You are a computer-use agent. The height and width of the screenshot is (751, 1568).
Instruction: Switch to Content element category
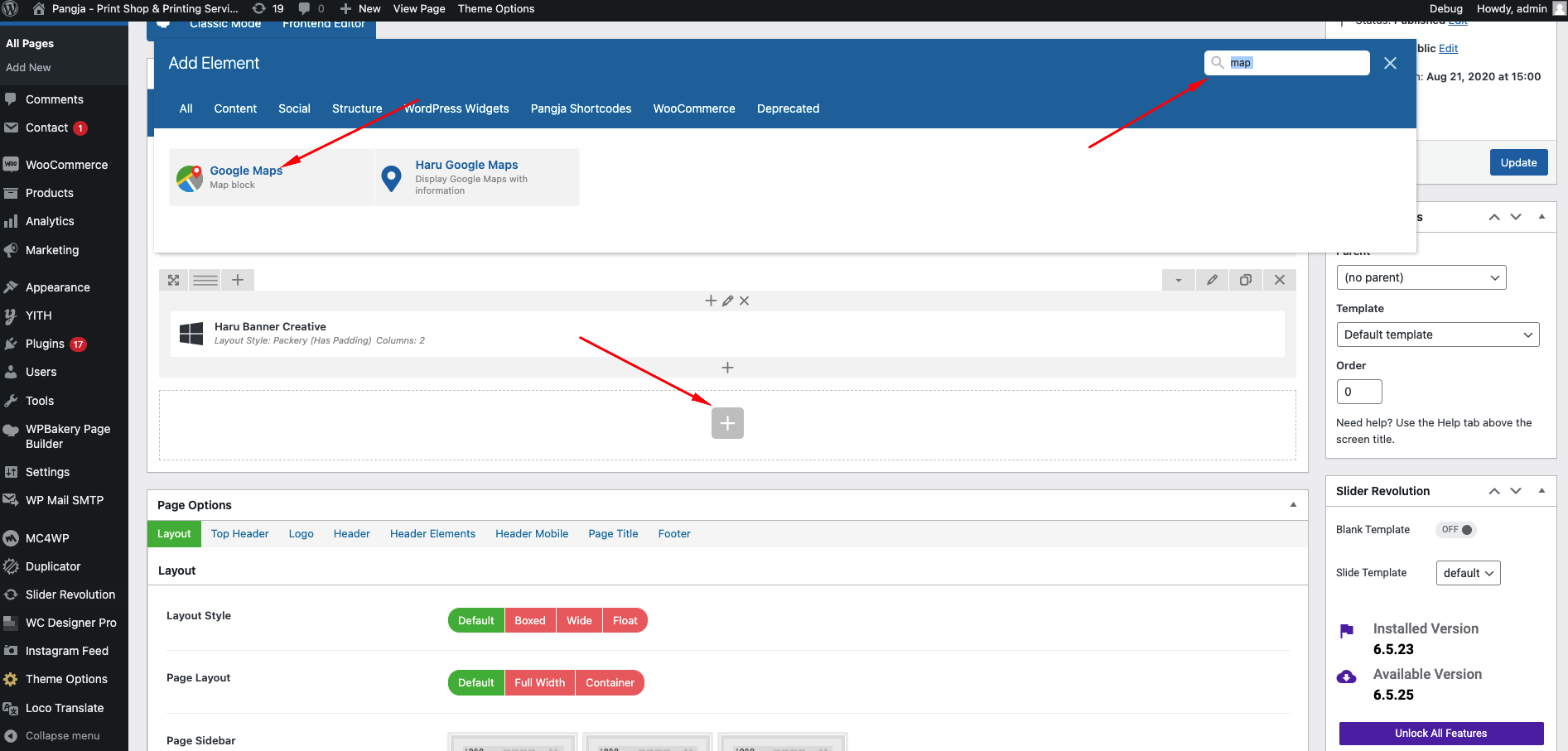[235, 108]
